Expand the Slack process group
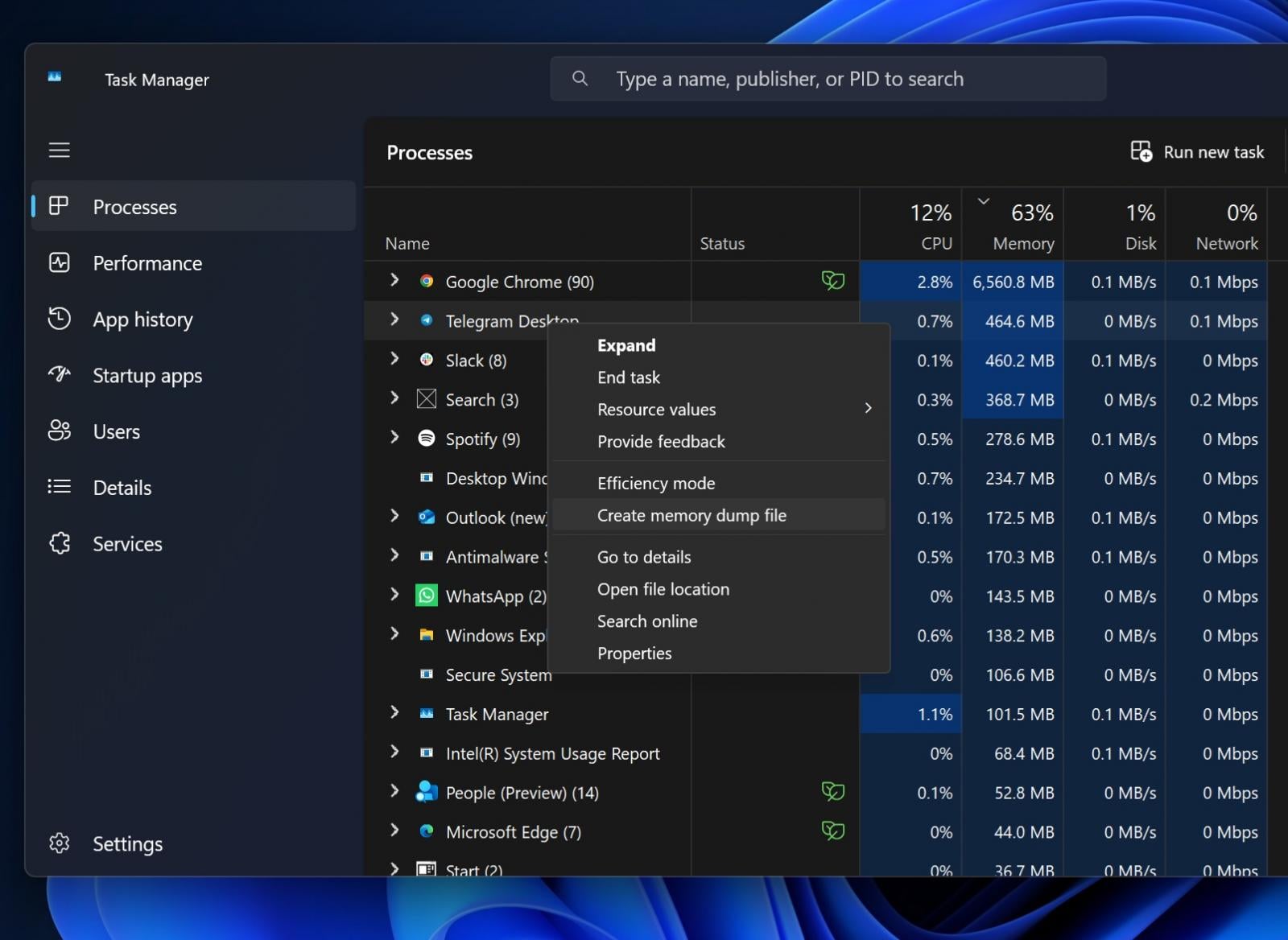The width and height of the screenshot is (1288, 940). click(394, 359)
